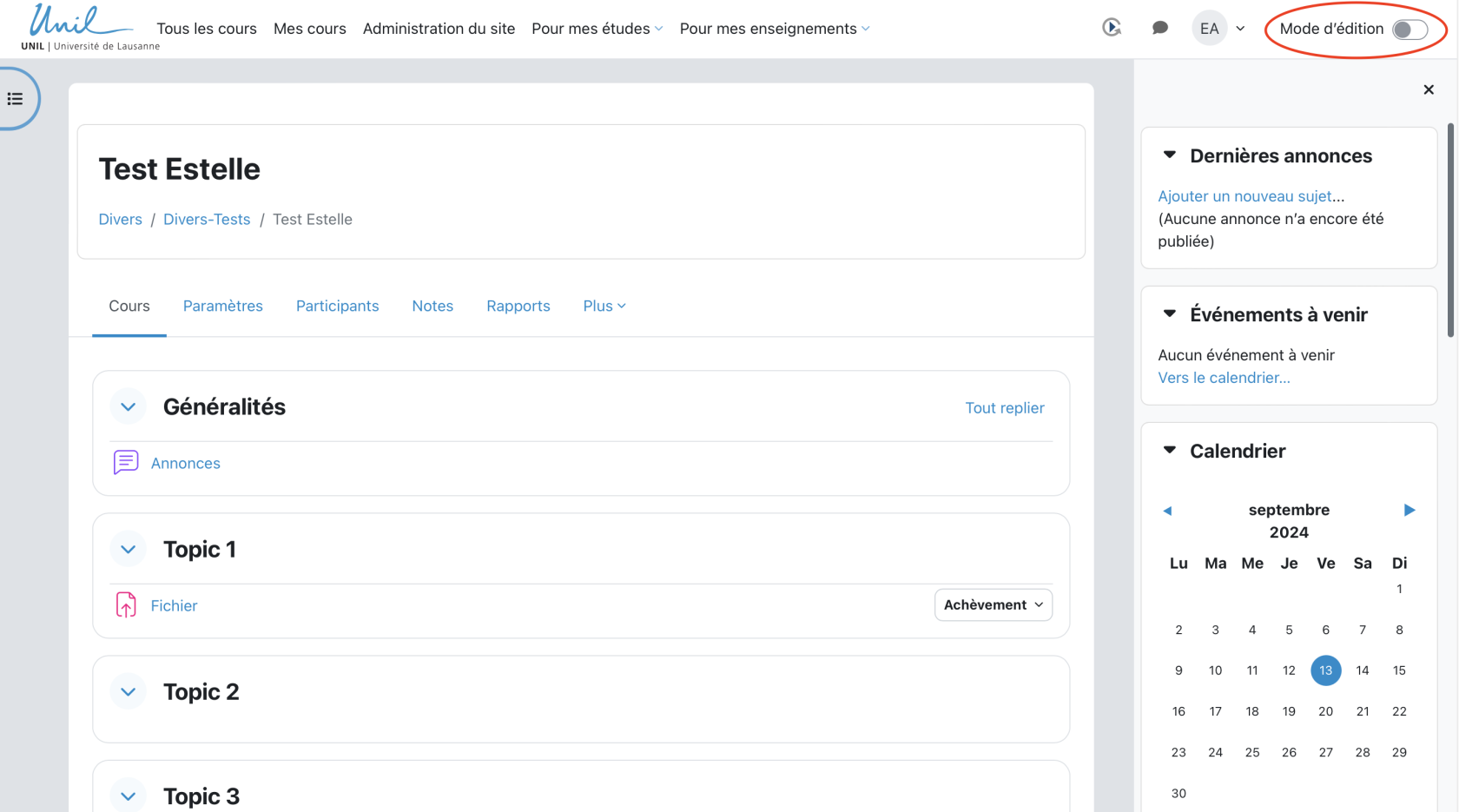Collapse the Calendrier block
Viewport: 1459px width, 812px height.
click(x=1170, y=450)
